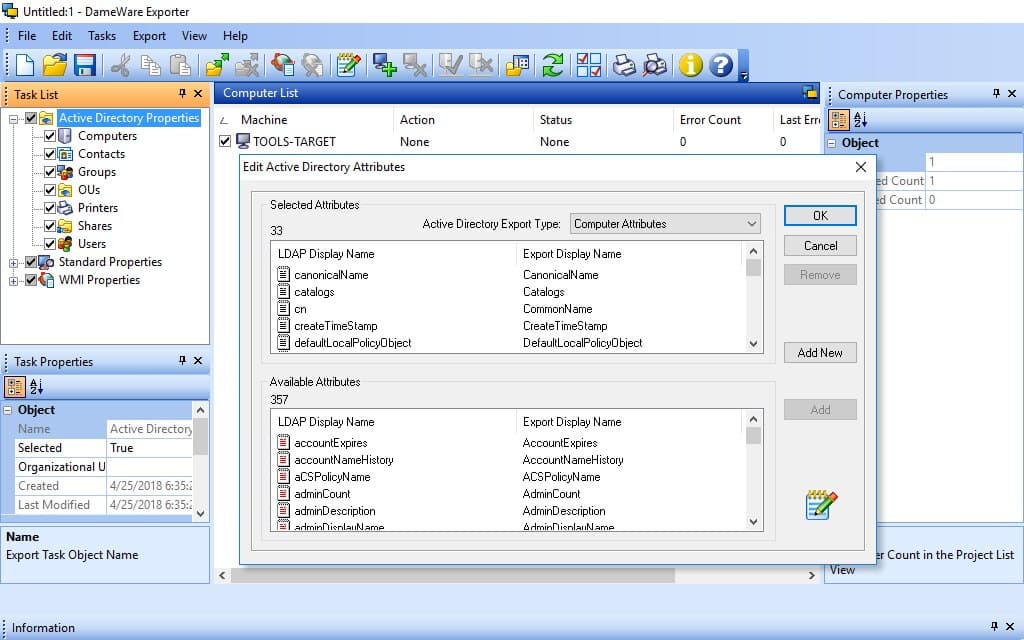
Task: Click the Paste icon on the toolbar
Action: coord(181,65)
